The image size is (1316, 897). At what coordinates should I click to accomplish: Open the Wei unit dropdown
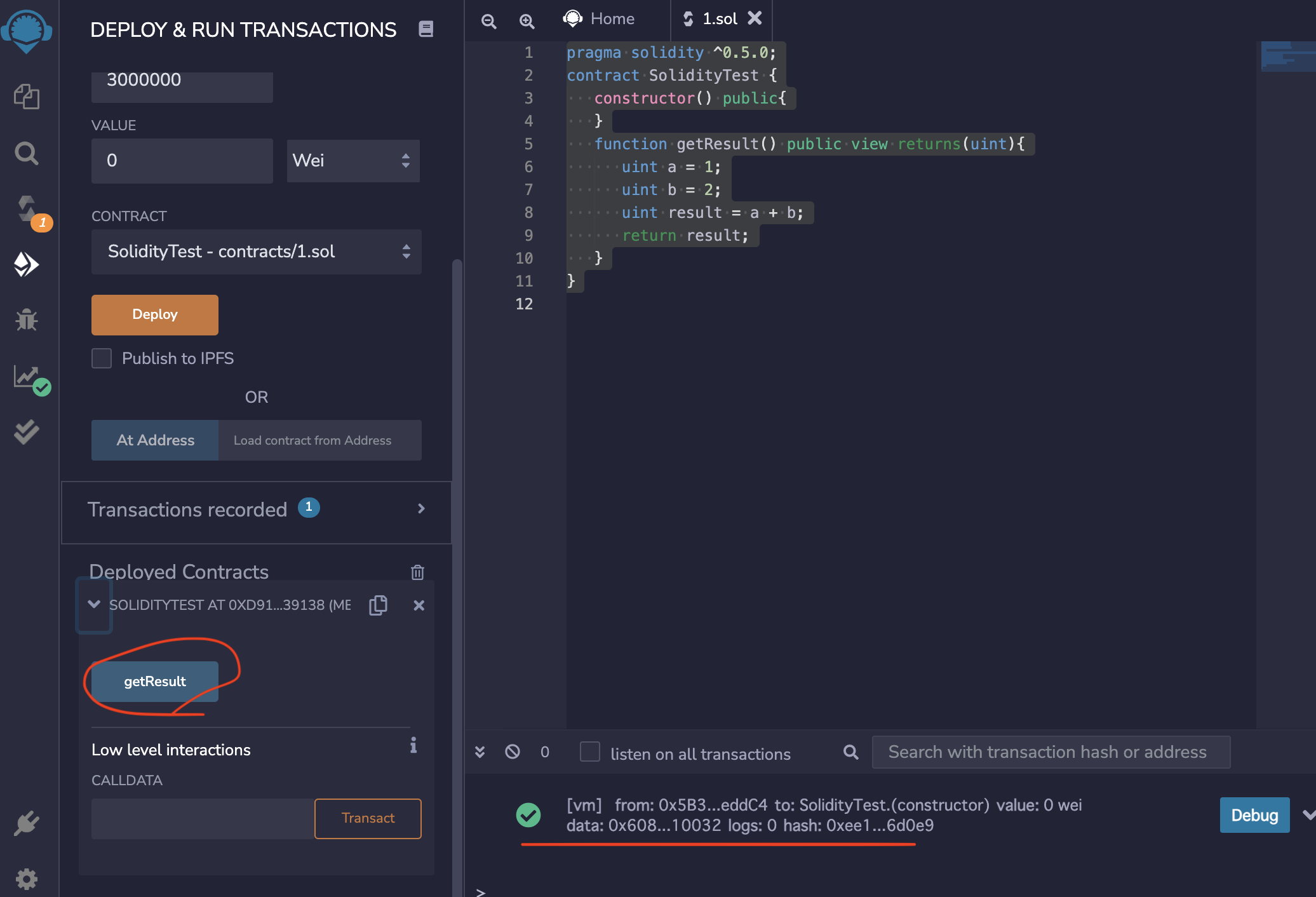coord(352,161)
